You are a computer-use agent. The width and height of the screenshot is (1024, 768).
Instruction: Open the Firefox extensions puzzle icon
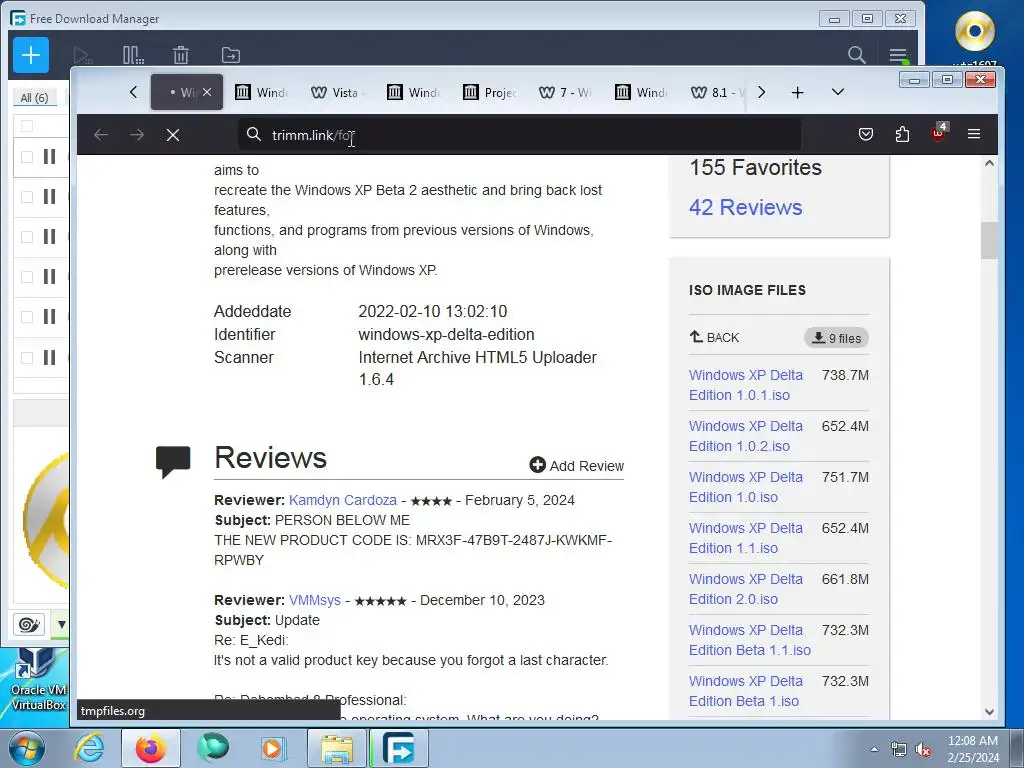902,135
